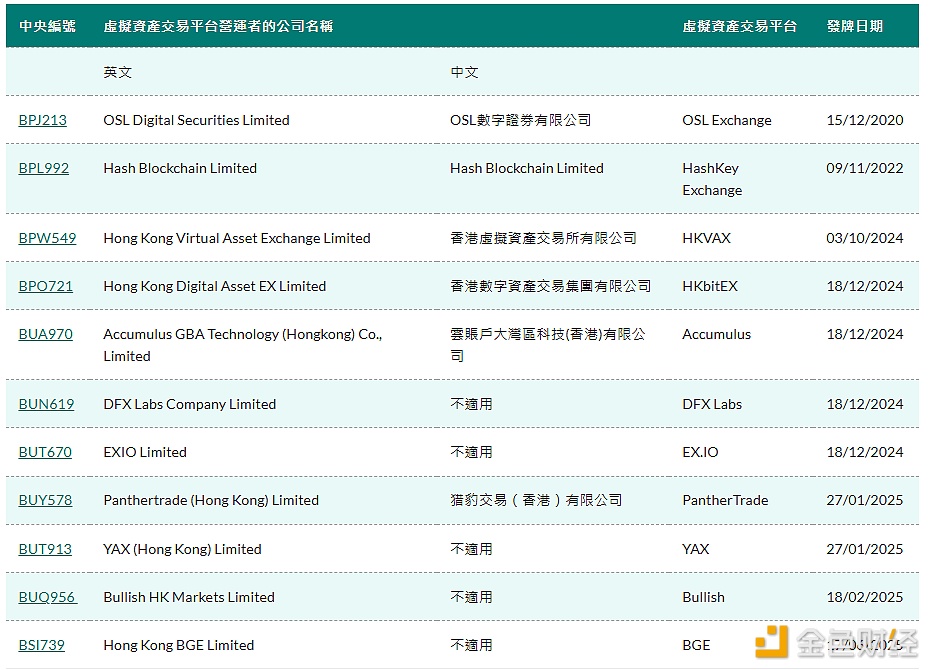The height and width of the screenshot is (670, 930).
Task: Open license record BPW549
Action: point(45,238)
